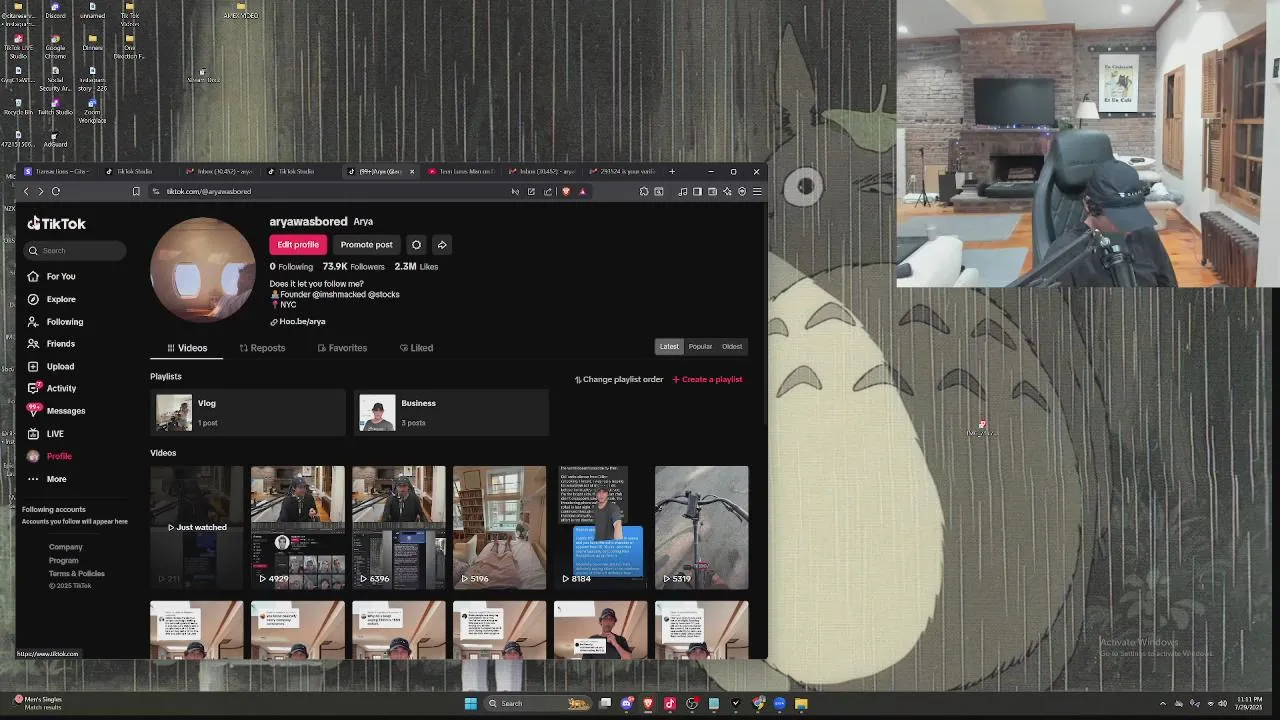The width and height of the screenshot is (1280, 720).
Task: Switch to the Liked tab
Action: pyautogui.click(x=416, y=348)
